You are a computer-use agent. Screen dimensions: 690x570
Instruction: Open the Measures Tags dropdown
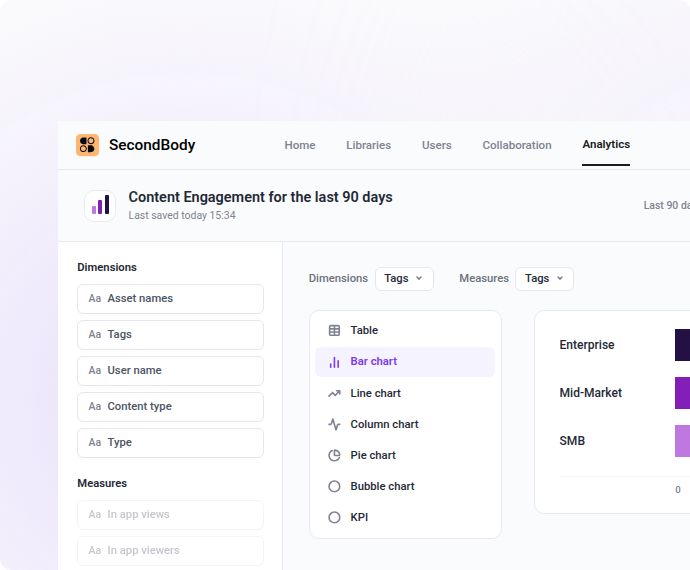(x=544, y=279)
